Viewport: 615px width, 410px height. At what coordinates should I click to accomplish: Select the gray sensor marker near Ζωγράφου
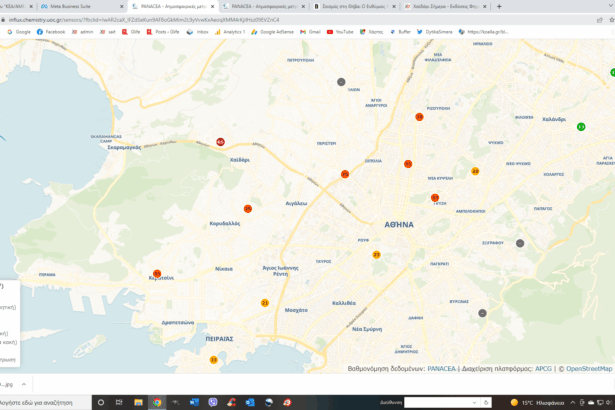click(x=520, y=243)
